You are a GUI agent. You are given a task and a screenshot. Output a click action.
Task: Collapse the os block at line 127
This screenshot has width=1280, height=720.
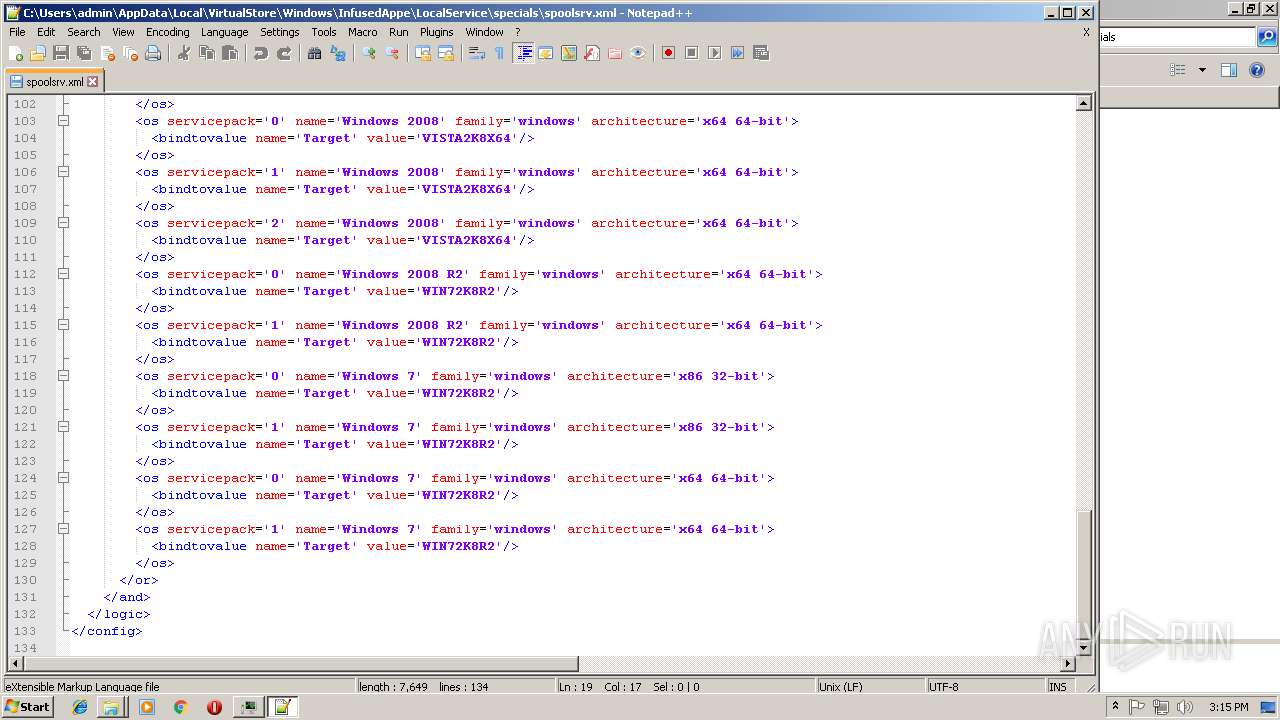click(63, 529)
